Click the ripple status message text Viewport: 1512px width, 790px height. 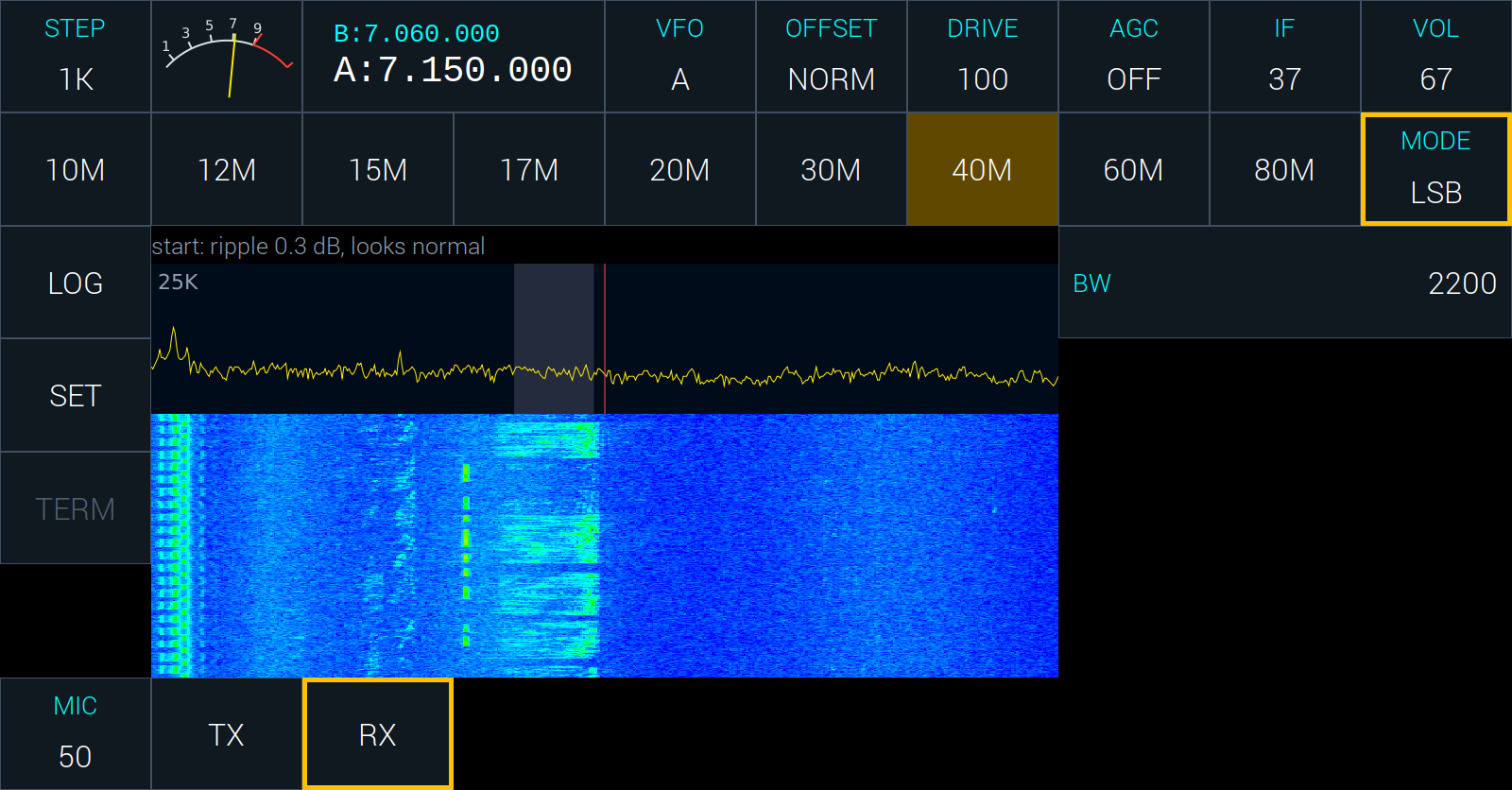tap(318, 247)
